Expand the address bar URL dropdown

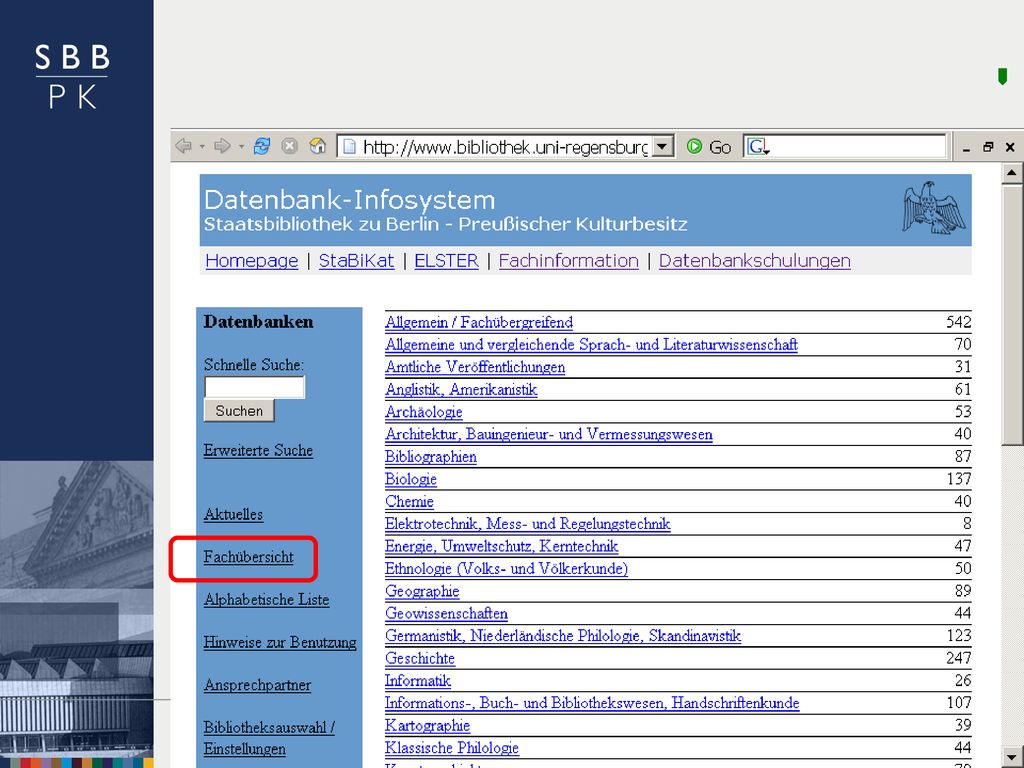click(662, 147)
